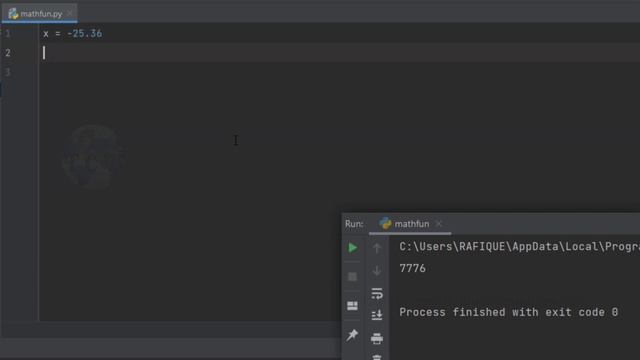The image size is (640, 360).
Task: Close the mathfun run tab
Action: pyautogui.click(x=439, y=224)
